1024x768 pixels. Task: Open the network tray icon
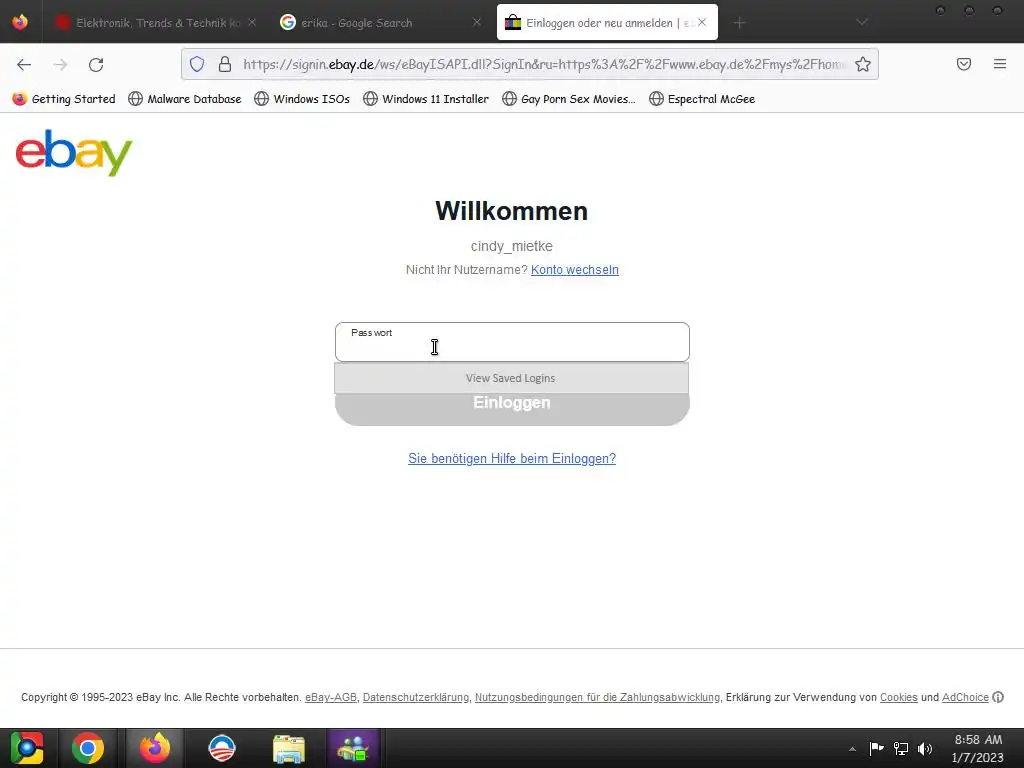tap(901, 748)
